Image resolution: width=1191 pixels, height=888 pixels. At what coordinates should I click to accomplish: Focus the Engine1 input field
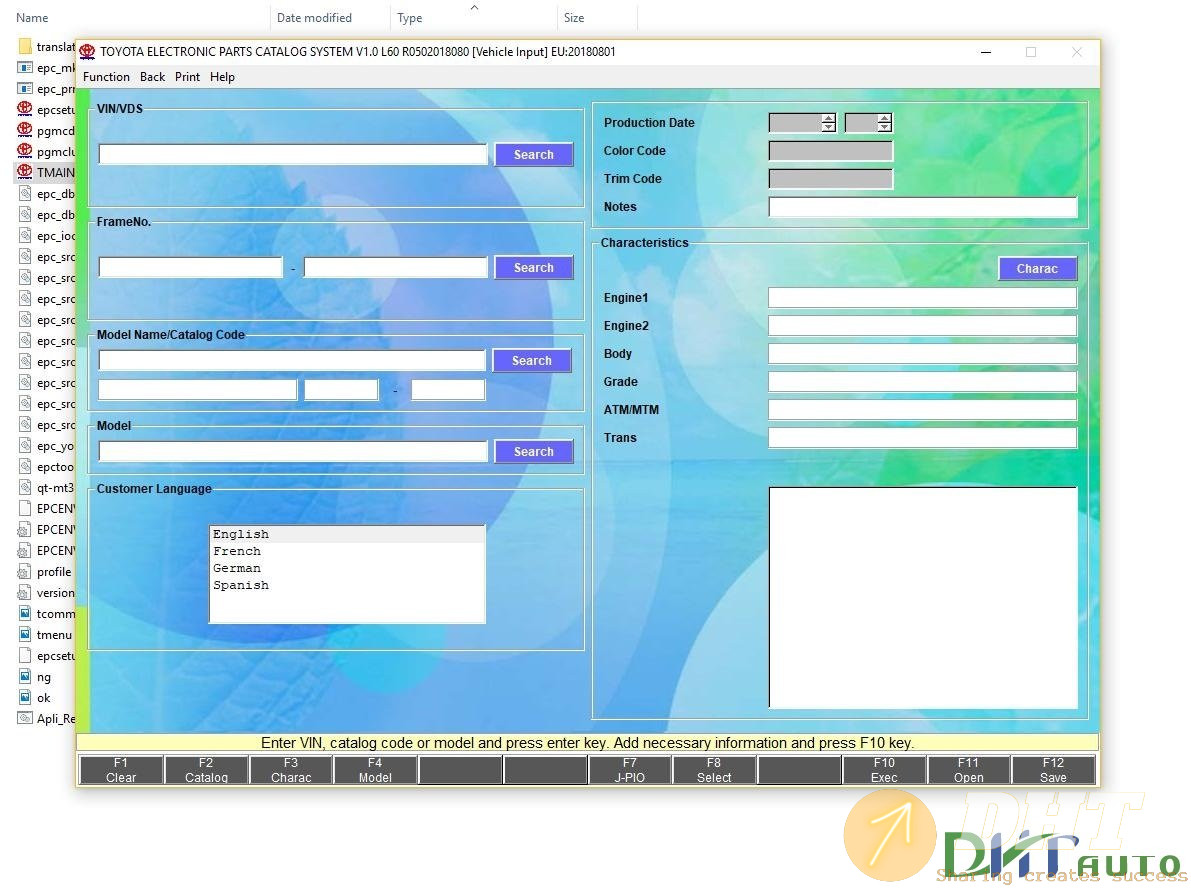click(x=923, y=298)
